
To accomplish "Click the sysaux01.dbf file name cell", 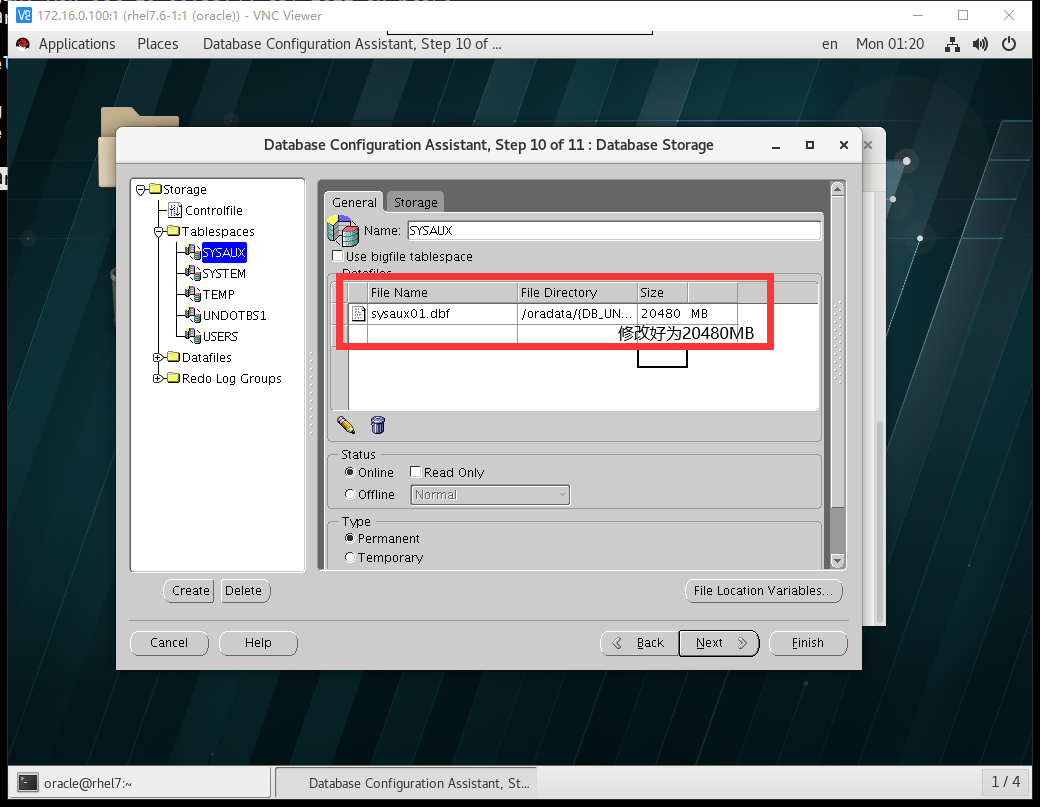I will (442, 314).
